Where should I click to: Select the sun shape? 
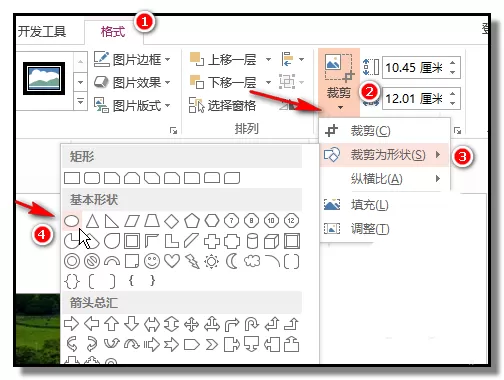(x=212, y=261)
